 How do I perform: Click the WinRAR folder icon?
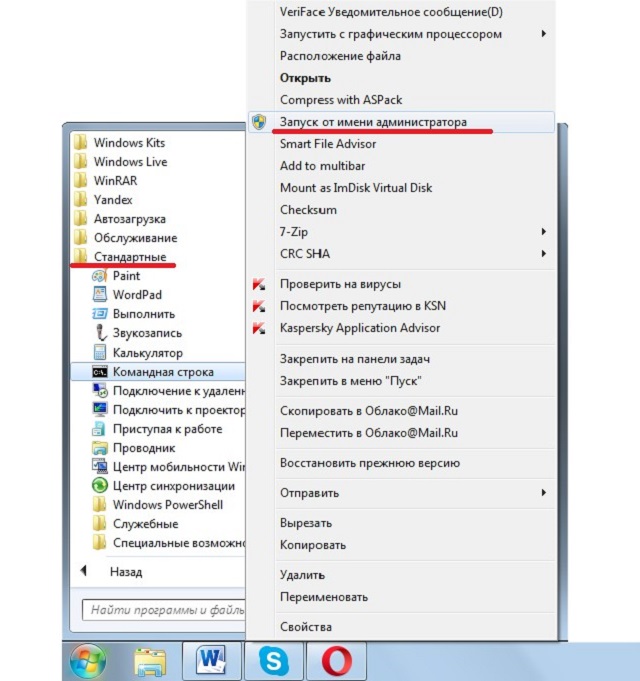[x=81, y=180]
